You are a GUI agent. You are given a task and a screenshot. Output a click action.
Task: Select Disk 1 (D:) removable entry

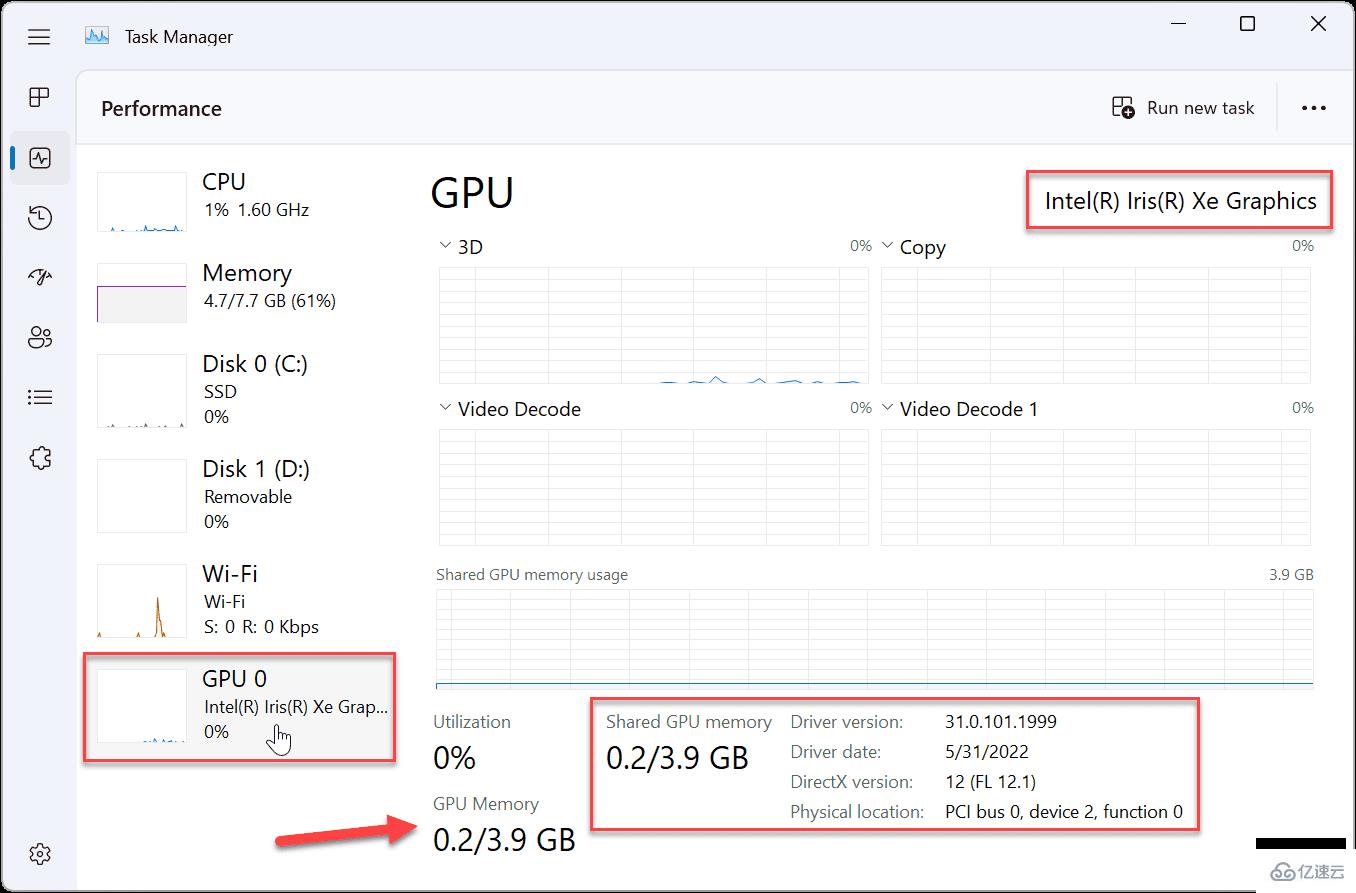240,495
